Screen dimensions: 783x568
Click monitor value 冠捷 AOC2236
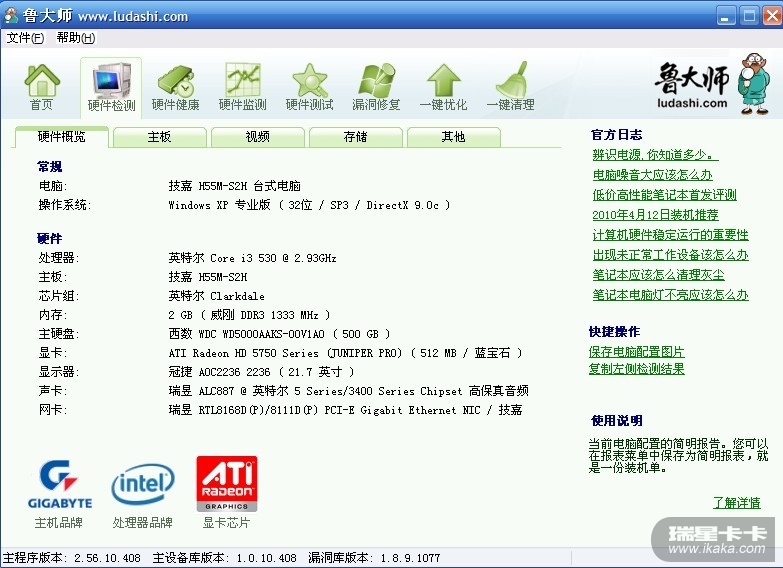261,372
